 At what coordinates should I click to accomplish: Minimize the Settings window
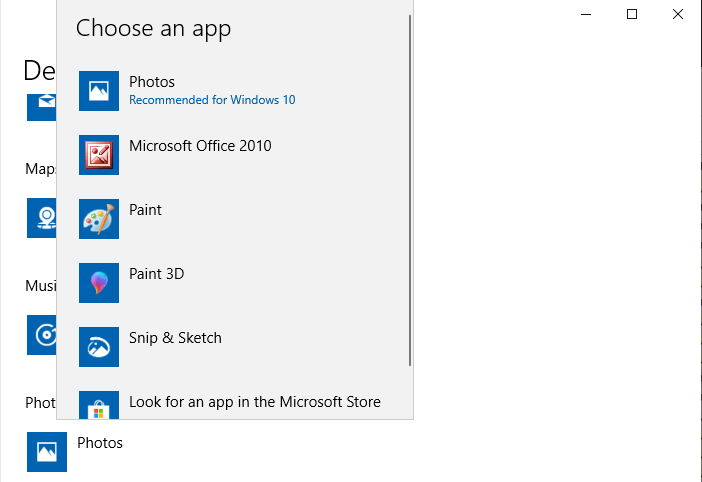coord(586,14)
